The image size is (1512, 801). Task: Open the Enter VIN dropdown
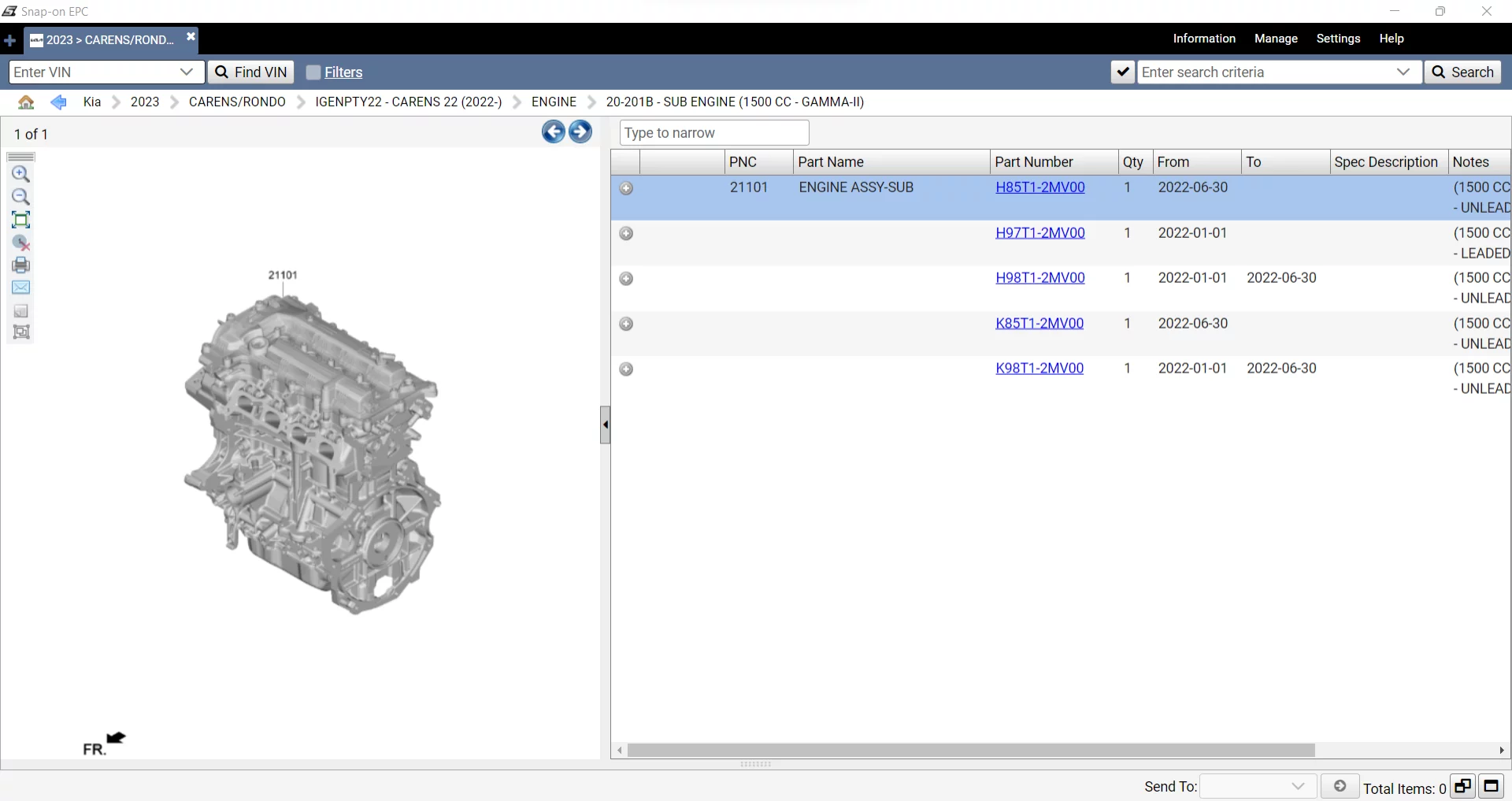187,72
